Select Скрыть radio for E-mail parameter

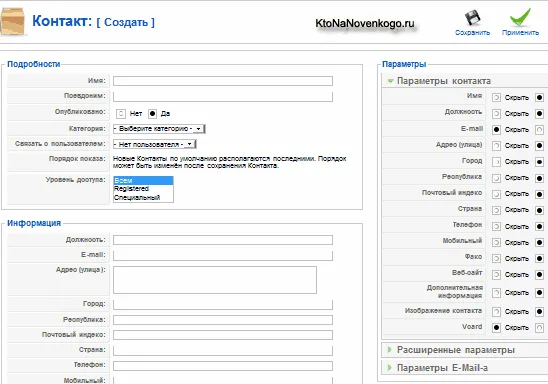[x=496, y=130]
